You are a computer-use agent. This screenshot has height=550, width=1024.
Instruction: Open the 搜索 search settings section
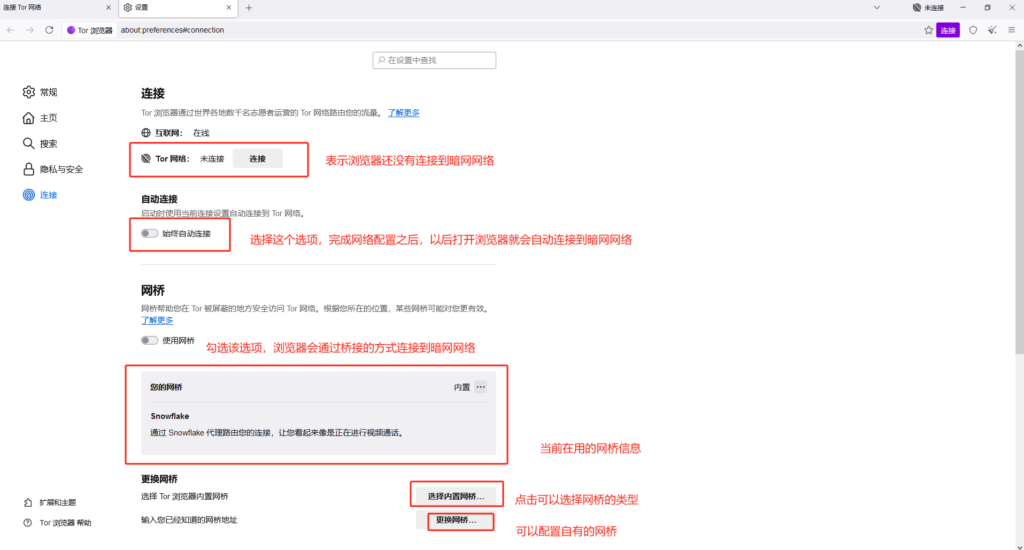40,143
